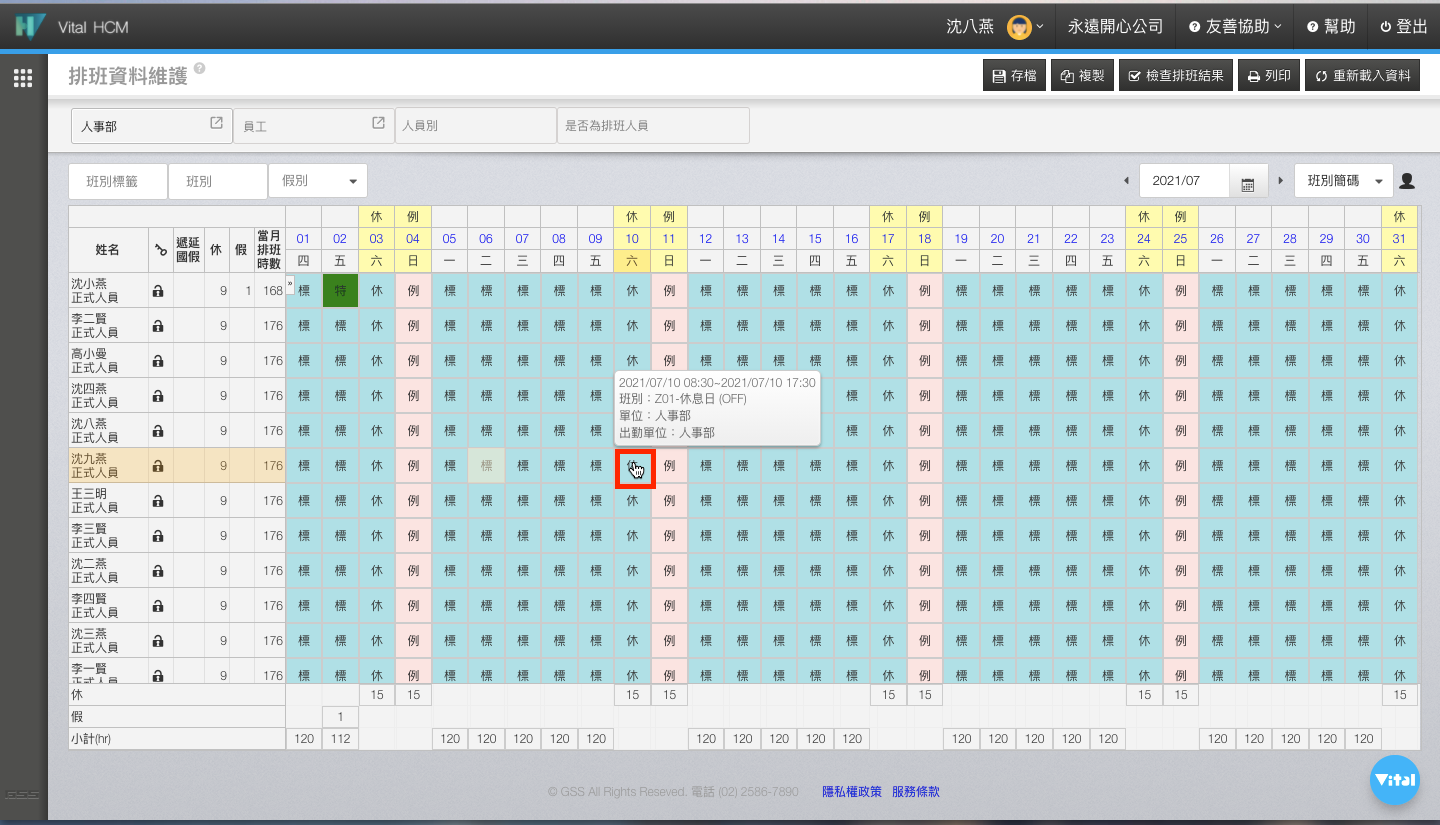Expand the 假別 dropdown
This screenshot has height=825, width=1440.
[318, 181]
